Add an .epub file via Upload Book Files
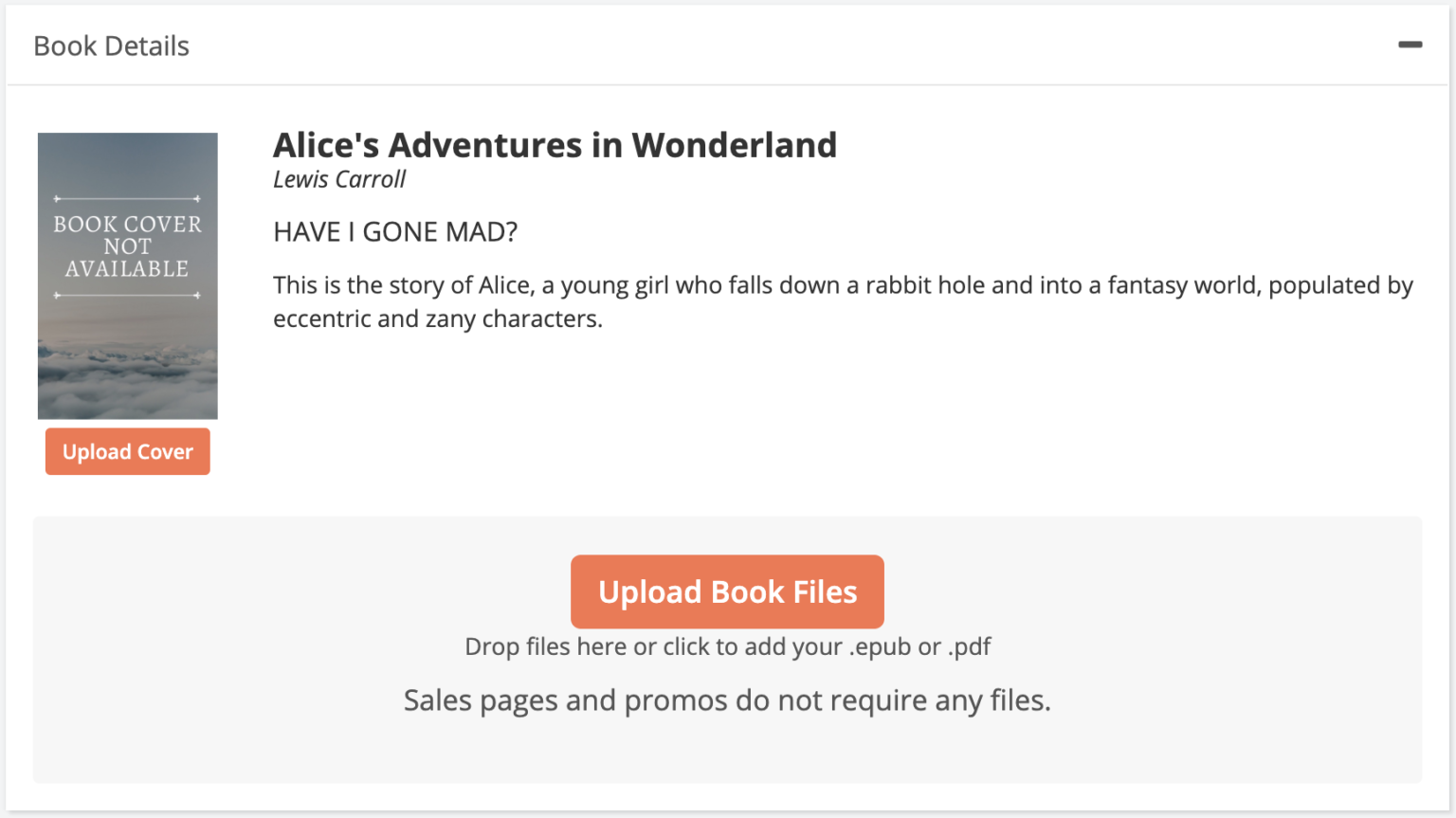 727,591
